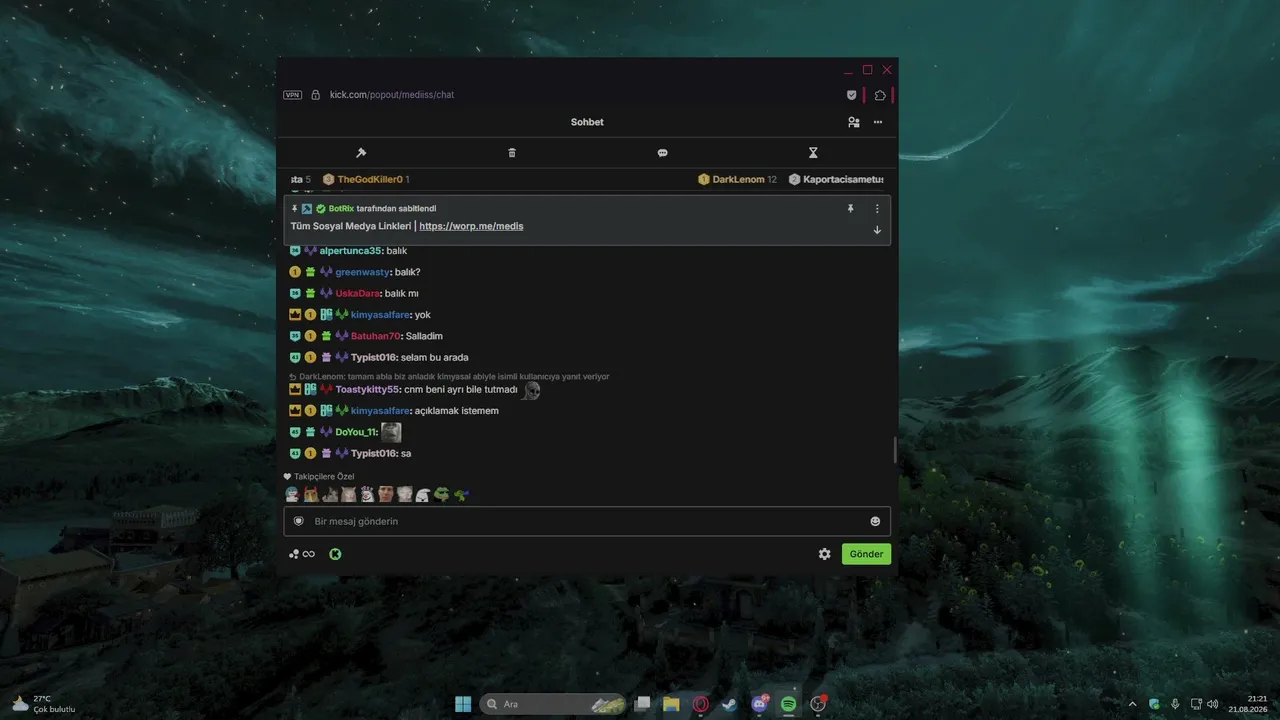Click the skull emote in Toastykitty55's message
This screenshot has height=720, width=1280.
point(531,390)
